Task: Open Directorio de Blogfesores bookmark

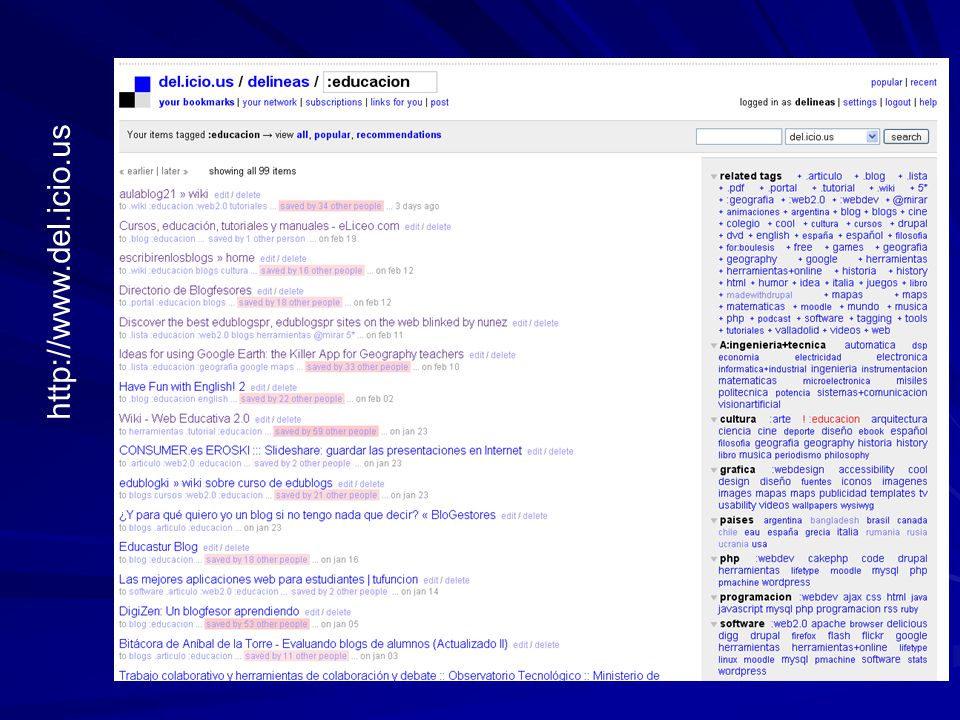Action: [x=186, y=290]
